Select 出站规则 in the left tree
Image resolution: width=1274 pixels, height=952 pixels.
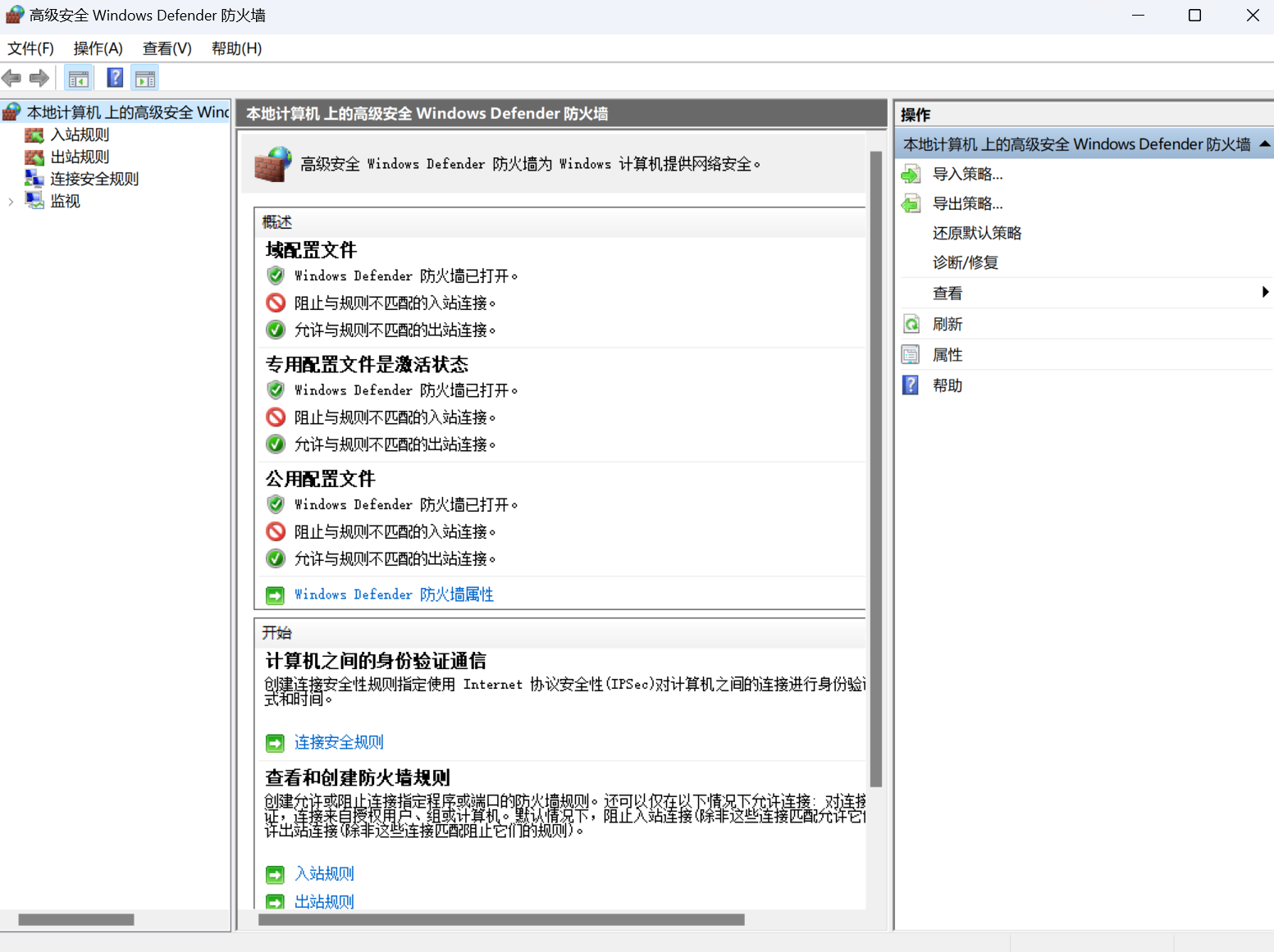point(80,157)
